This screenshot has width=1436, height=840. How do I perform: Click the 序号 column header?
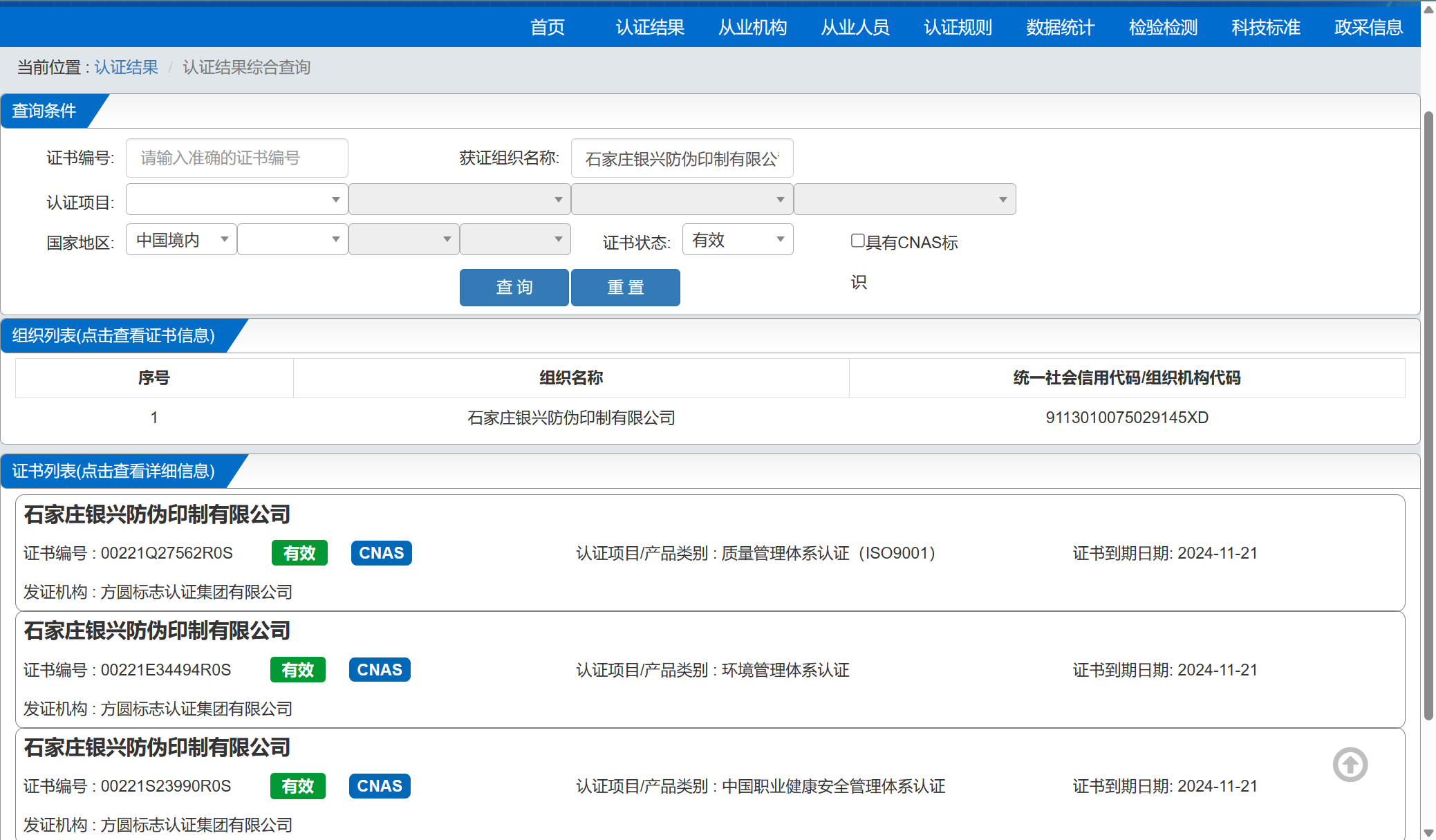pyautogui.click(x=154, y=377)
